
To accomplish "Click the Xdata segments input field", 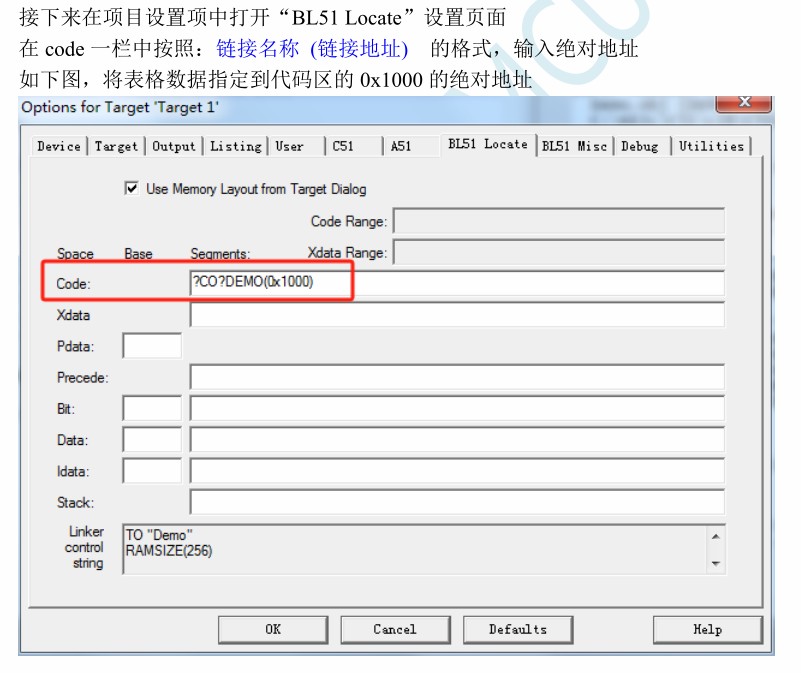I will tap(457, 314).
